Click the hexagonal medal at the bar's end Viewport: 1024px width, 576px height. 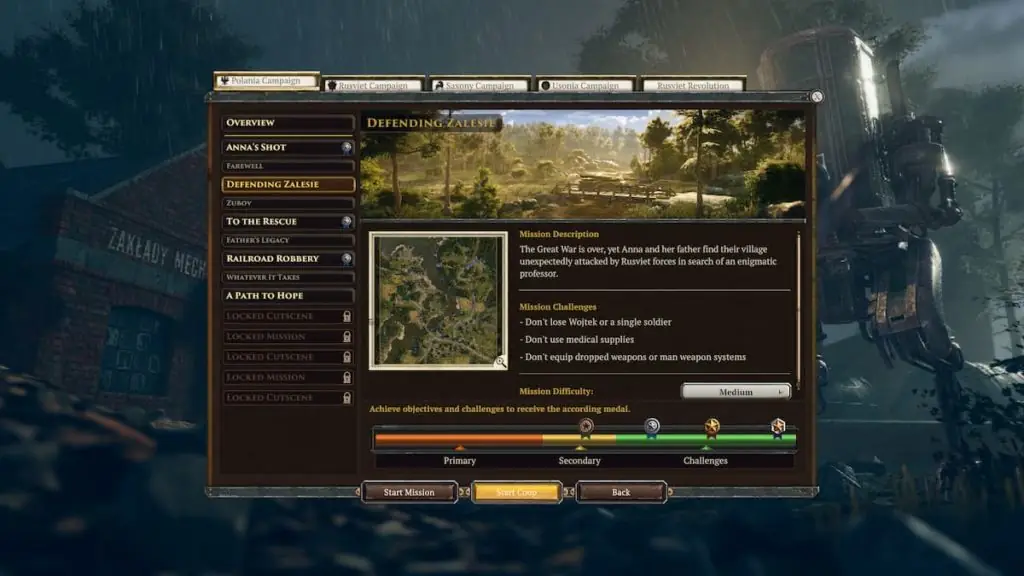point(777,427)
